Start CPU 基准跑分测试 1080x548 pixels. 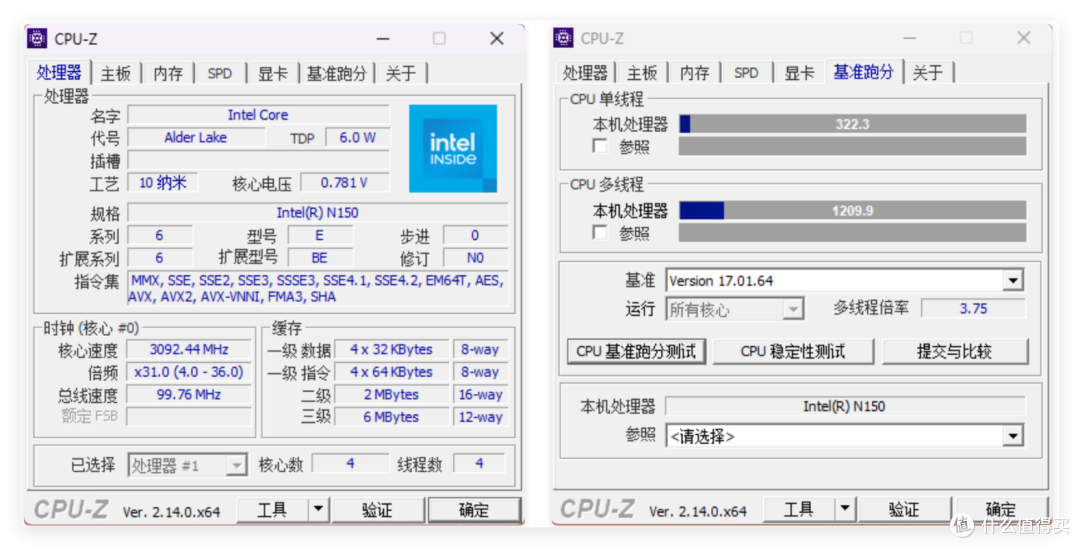(x=636, y=351)
